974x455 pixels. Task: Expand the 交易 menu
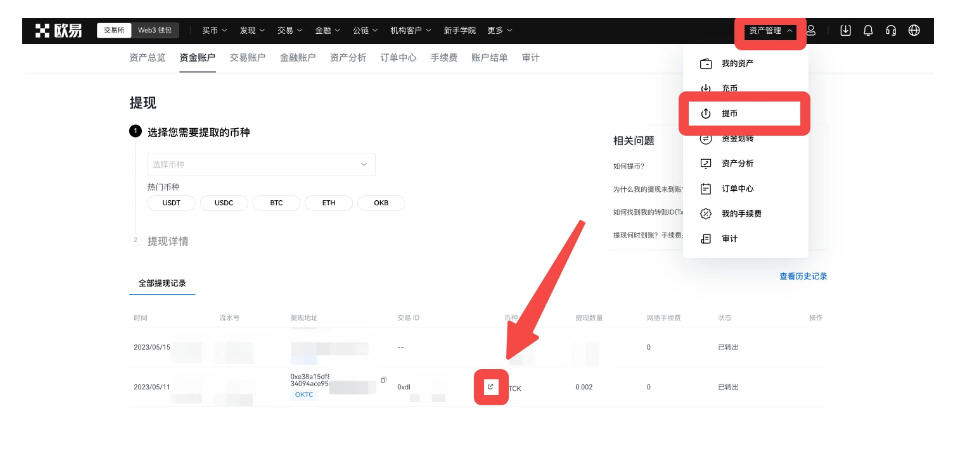tap(289, 30)
